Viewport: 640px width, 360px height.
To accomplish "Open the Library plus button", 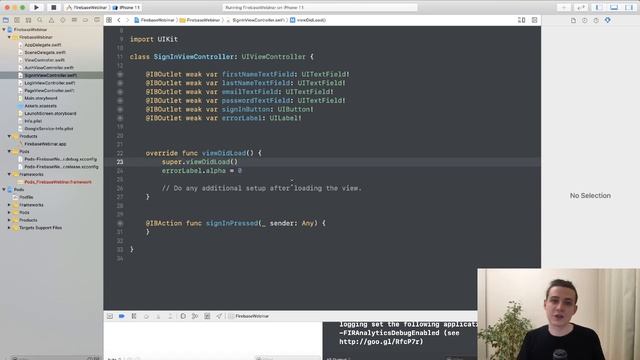I will (564, 7).
